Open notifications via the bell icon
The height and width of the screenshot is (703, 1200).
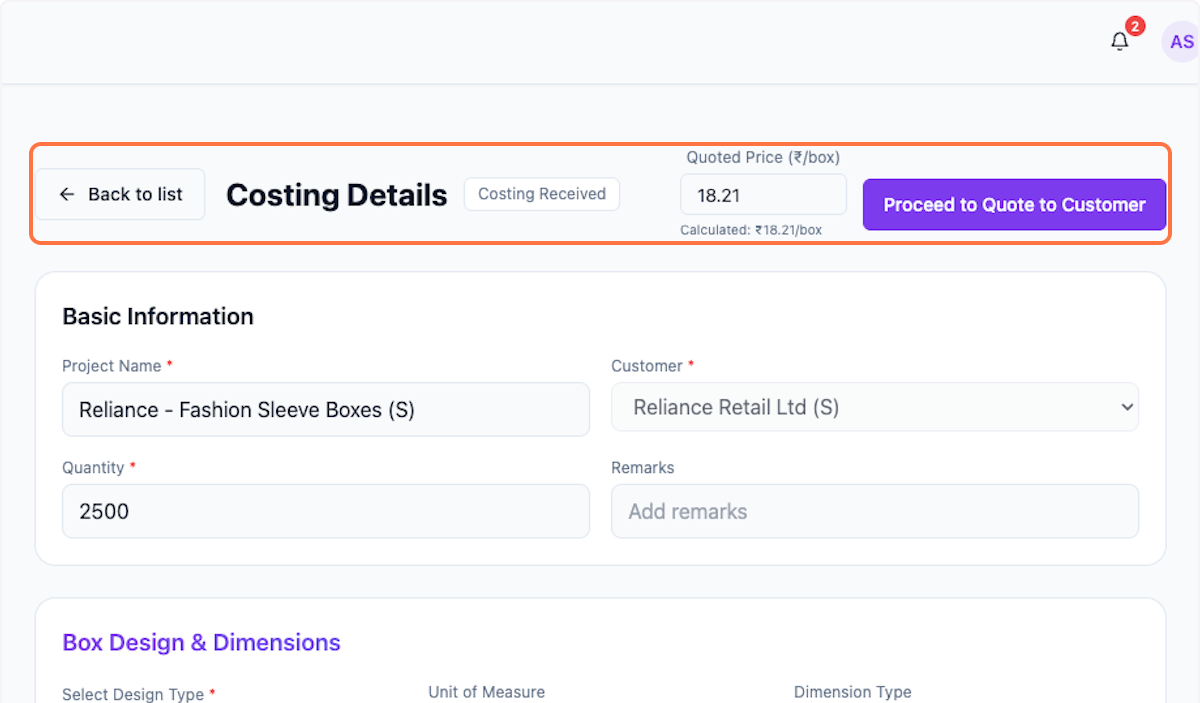(x=1119, y=41)
